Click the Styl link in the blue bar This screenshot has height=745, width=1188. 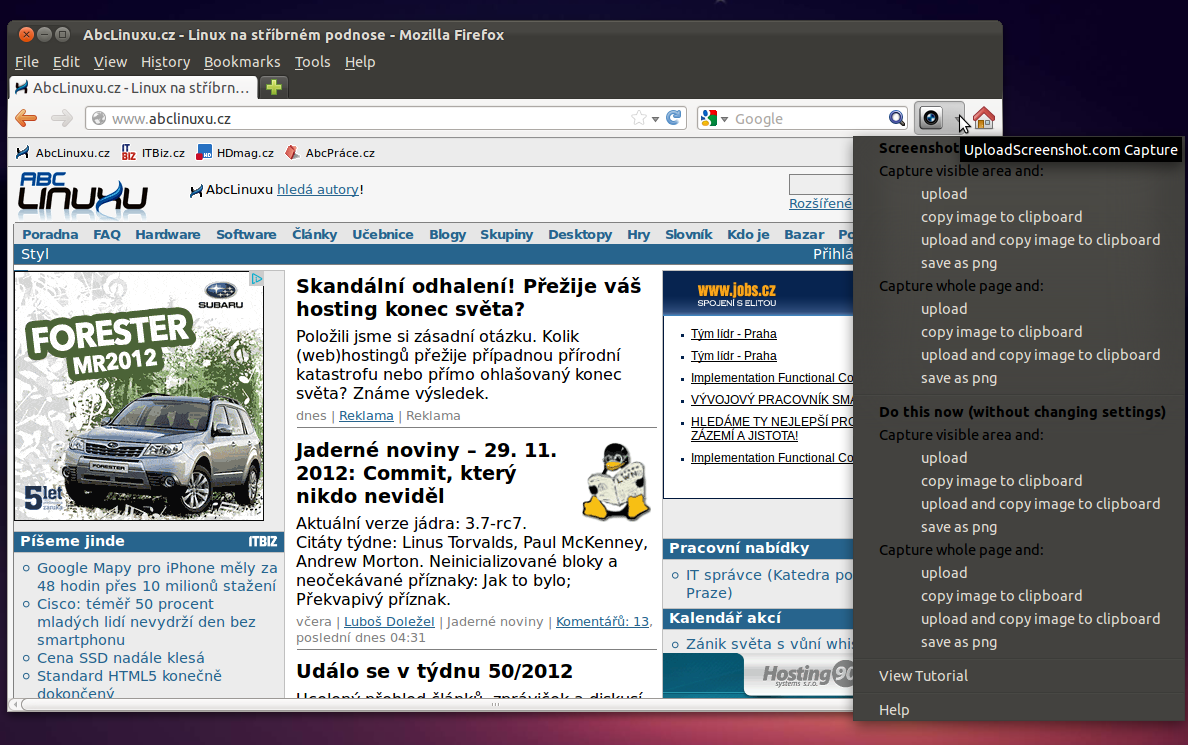pyautogui.click(x=35, y=254)
